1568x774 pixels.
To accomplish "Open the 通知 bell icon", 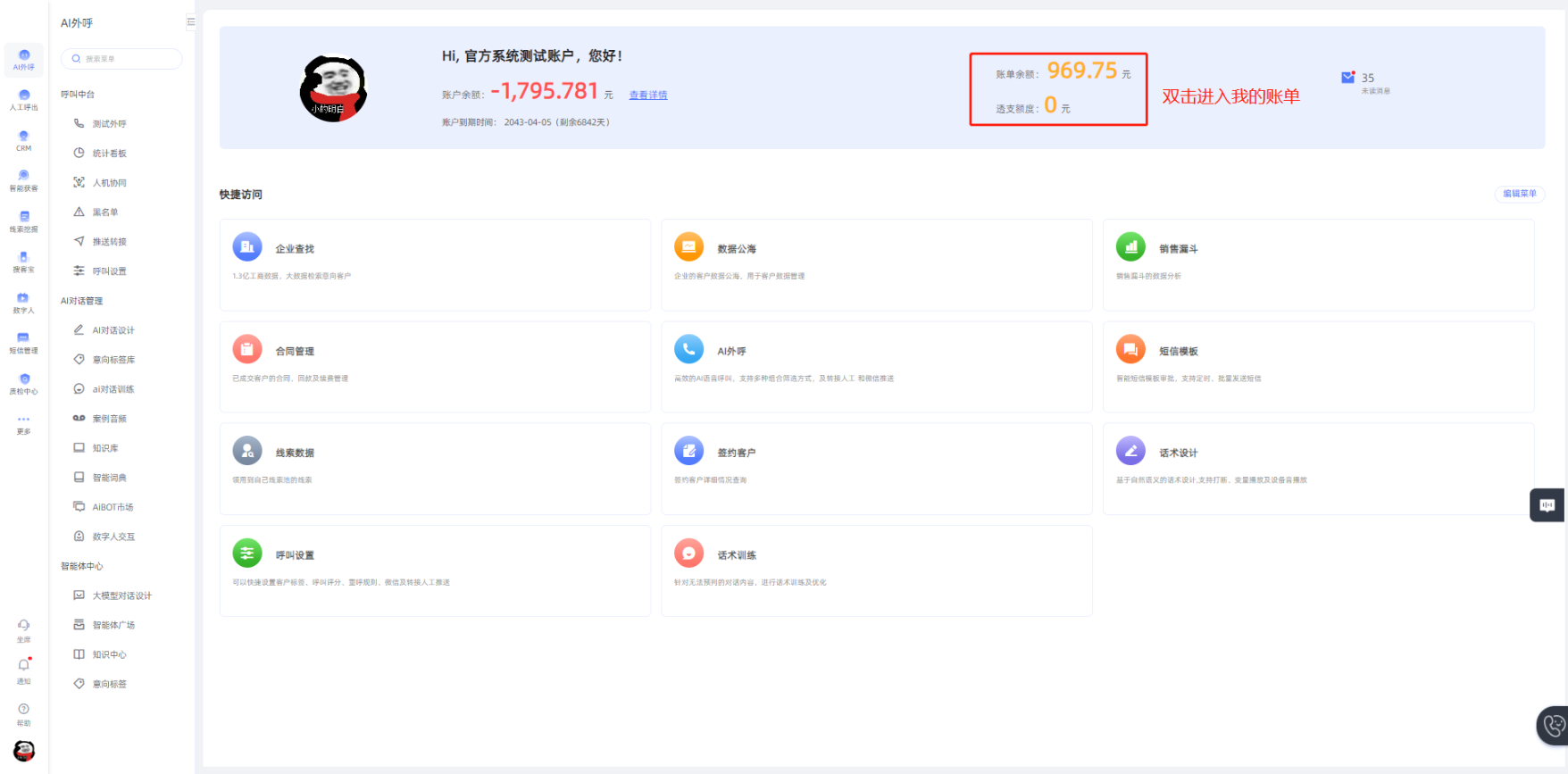I will tap(24, 668).
